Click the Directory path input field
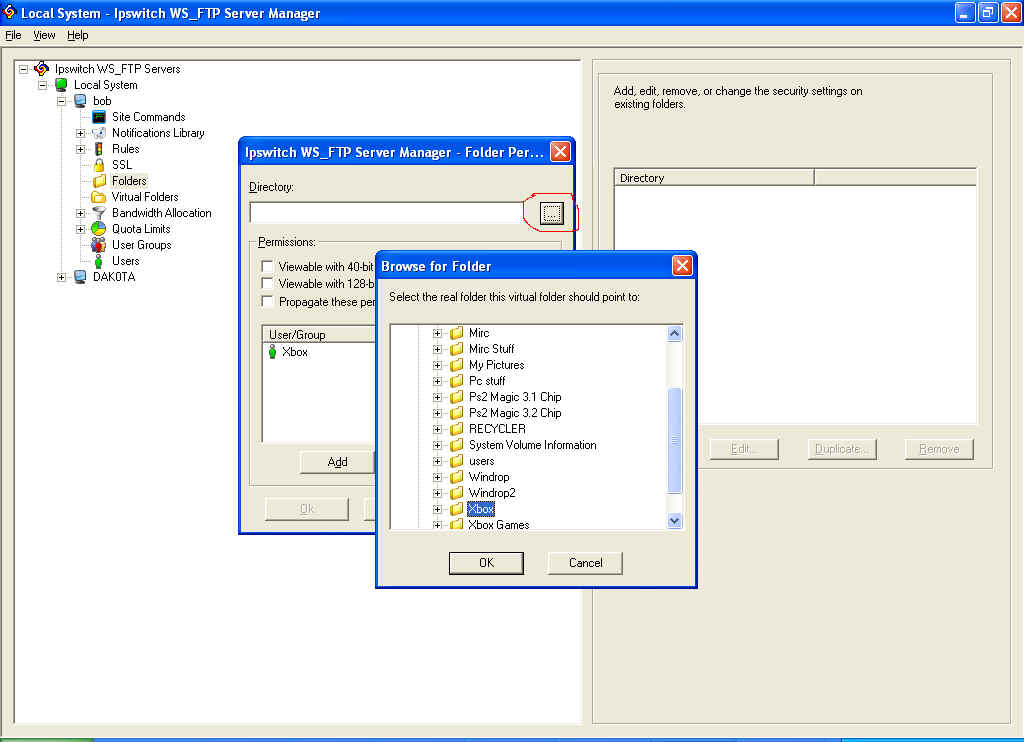1024x742 pixels. coord(386,213)
